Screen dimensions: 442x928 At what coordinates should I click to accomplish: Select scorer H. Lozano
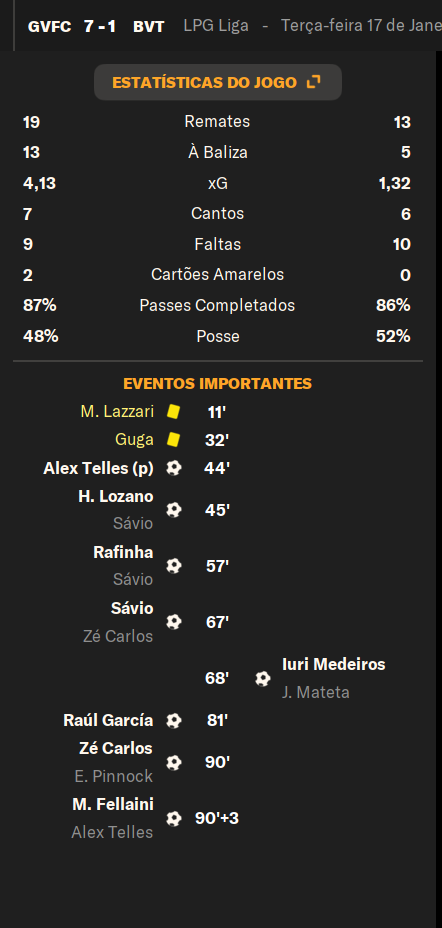click(116, 496)
